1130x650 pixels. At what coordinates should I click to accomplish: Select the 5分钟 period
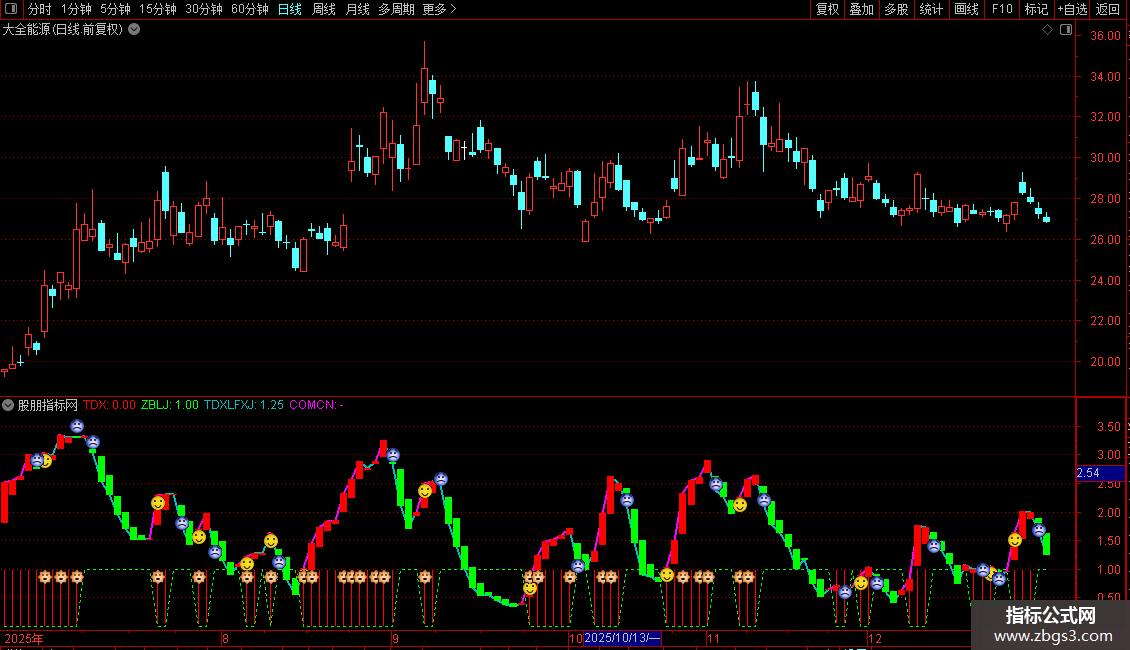click(115, 9)
